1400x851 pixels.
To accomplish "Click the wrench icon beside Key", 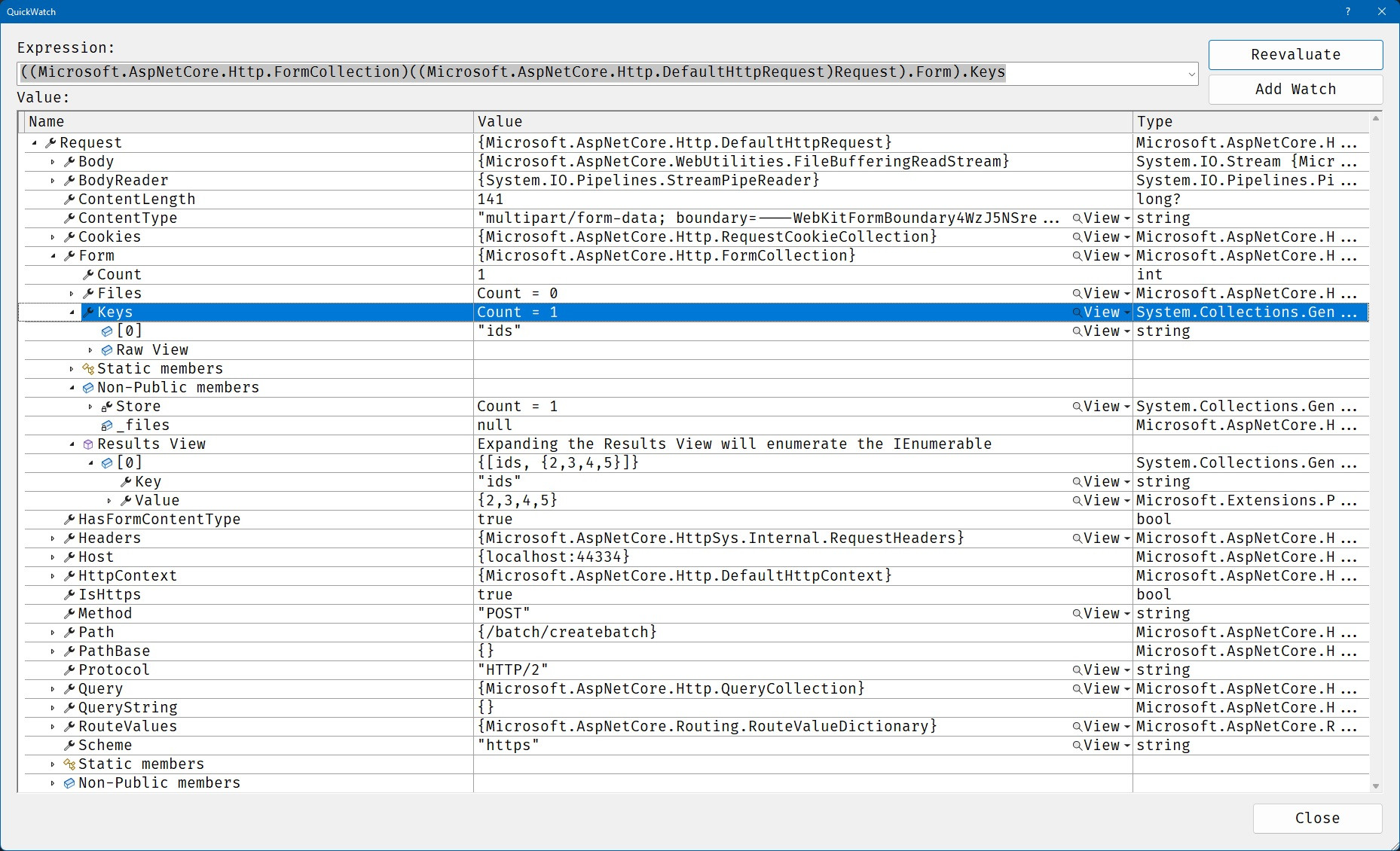I will coord(126,482).
